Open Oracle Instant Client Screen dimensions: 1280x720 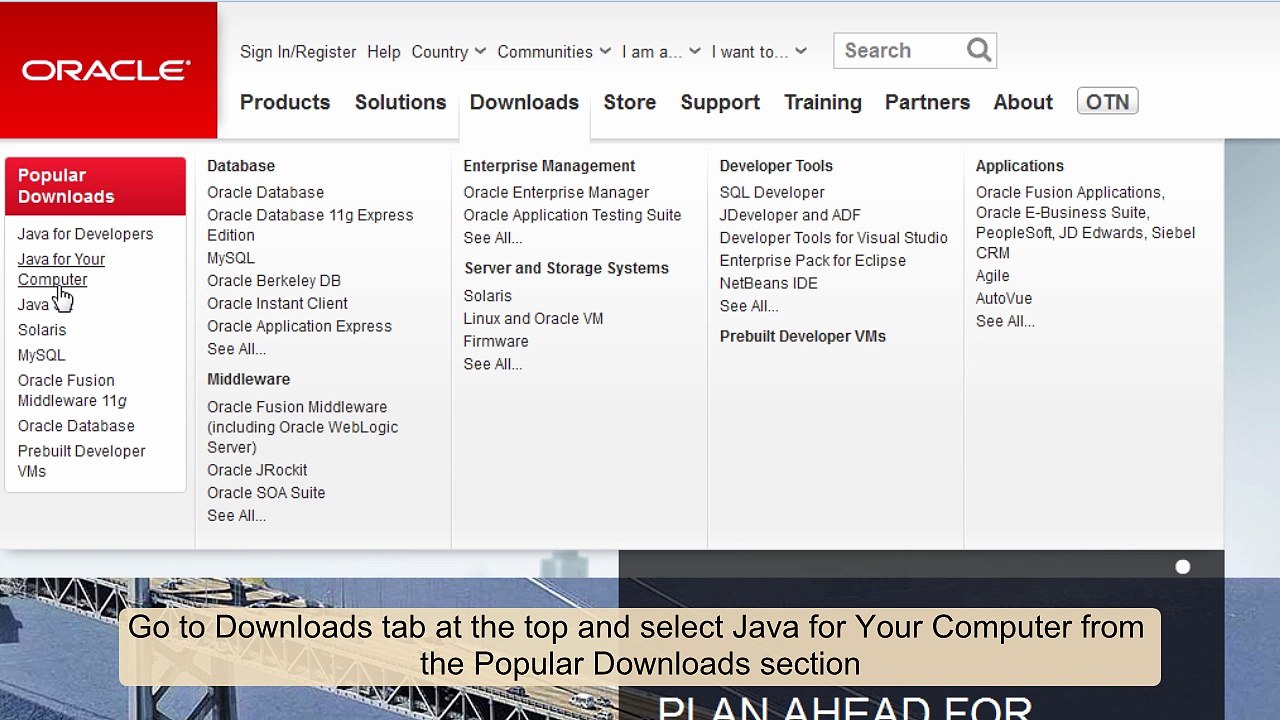[277, 304]
